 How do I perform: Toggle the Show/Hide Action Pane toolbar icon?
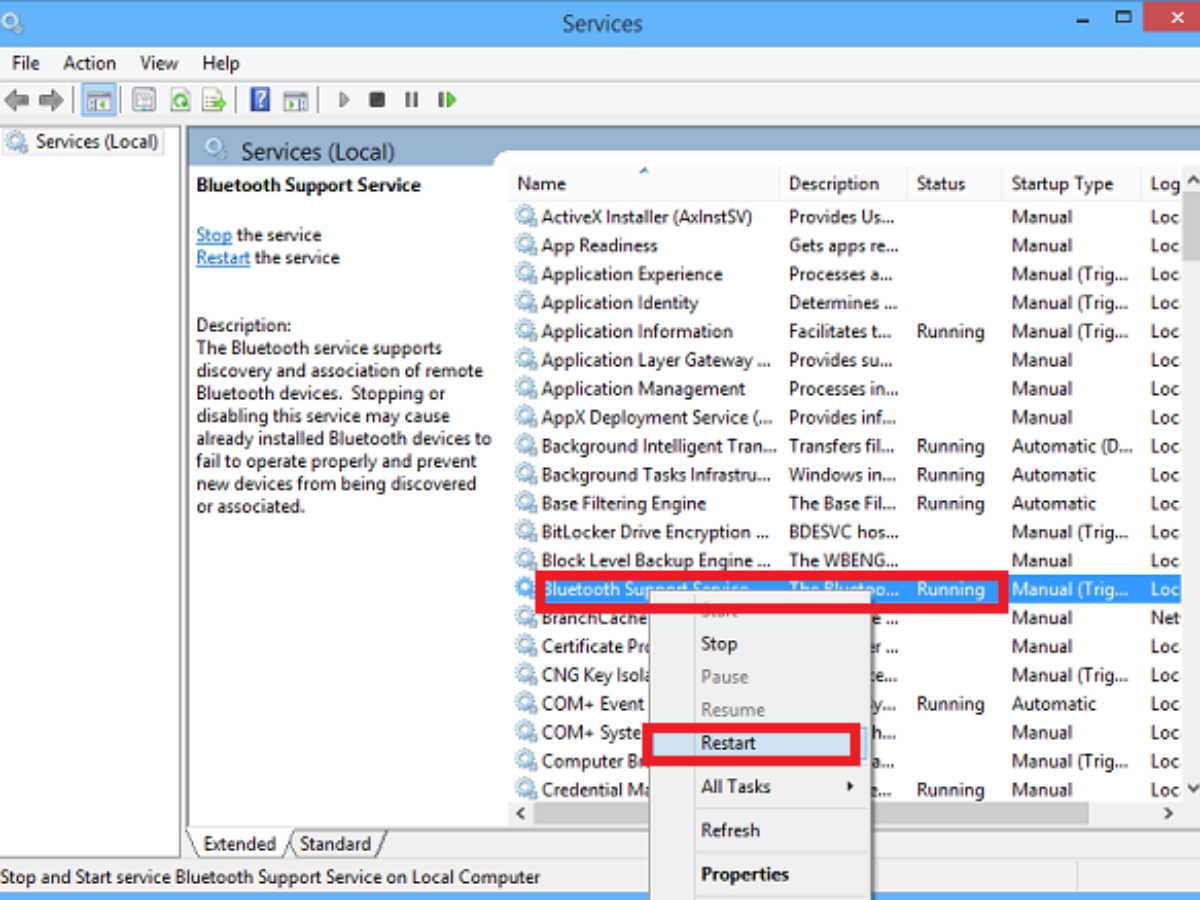coord(295,100)
